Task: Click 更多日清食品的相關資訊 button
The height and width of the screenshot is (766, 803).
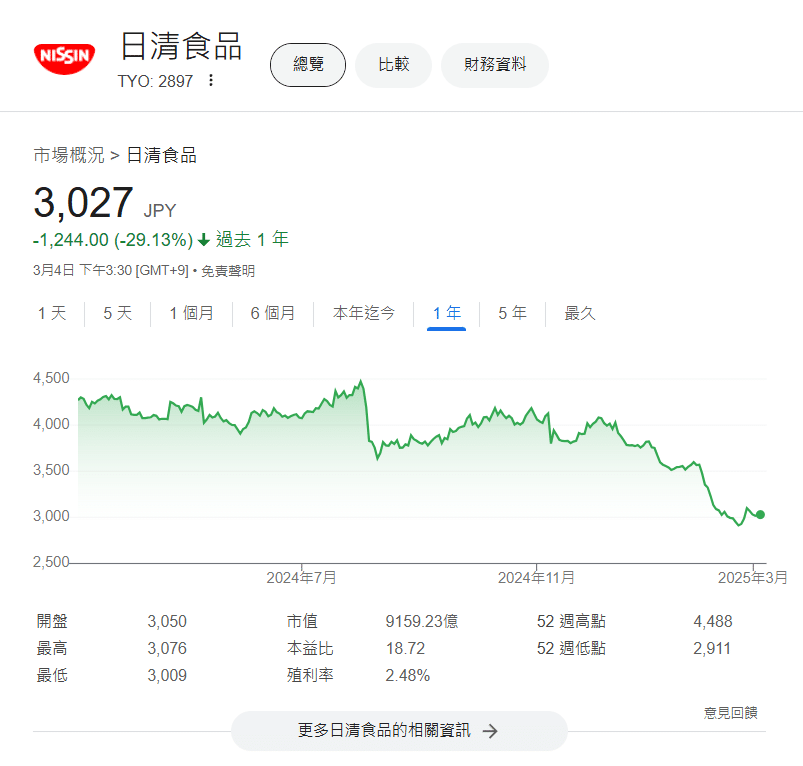Action: [x=399, y=731]
